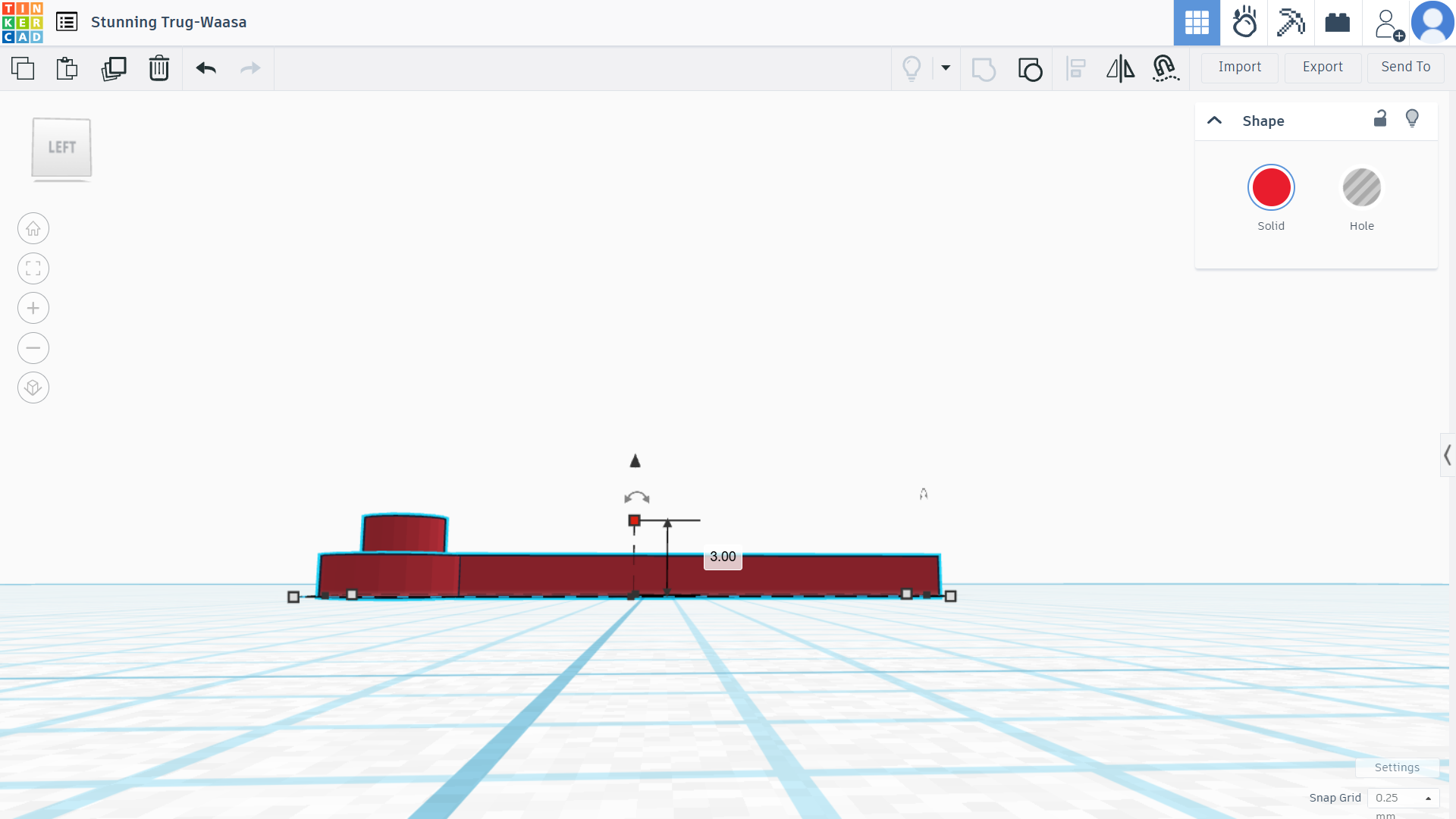The width and height of the screenshot is (1456, 819).
Task: Open the Snap Grid 0.25 dropdown
Action: tap(1404, 798)
